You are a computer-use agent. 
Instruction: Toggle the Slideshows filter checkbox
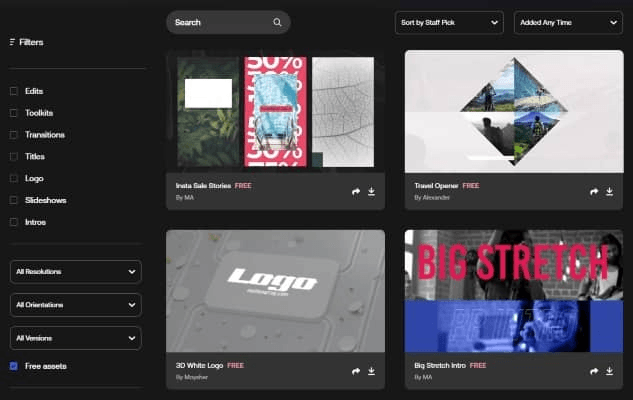pyautogui.click(x=14, y=200)
